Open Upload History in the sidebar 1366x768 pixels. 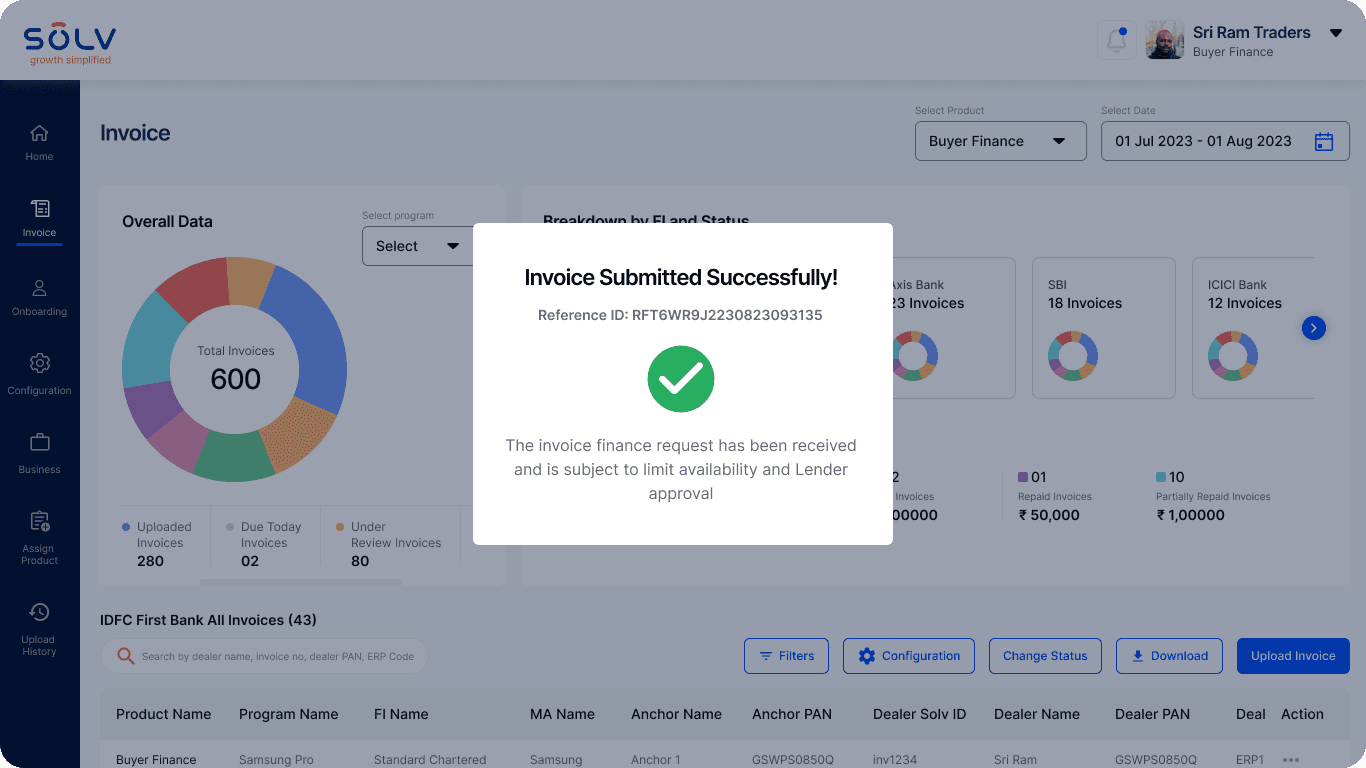pos(39,629)
